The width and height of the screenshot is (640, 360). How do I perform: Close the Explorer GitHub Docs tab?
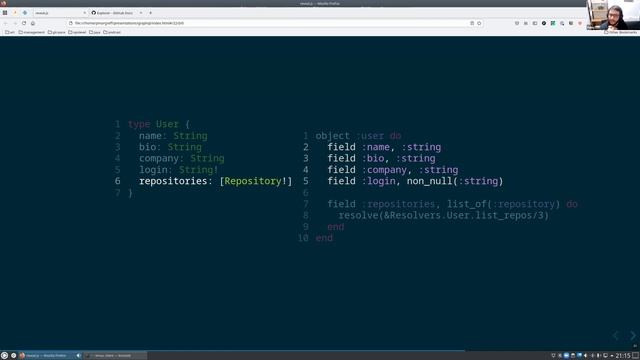click(141, 13)
